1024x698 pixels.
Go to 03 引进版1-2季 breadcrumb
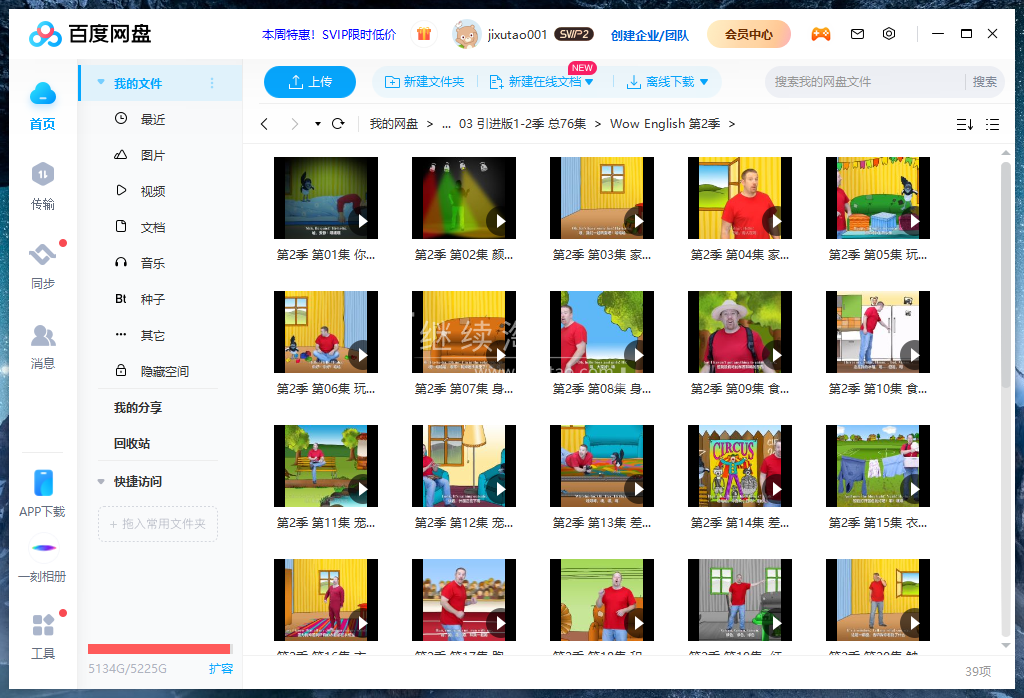(522, 124)
